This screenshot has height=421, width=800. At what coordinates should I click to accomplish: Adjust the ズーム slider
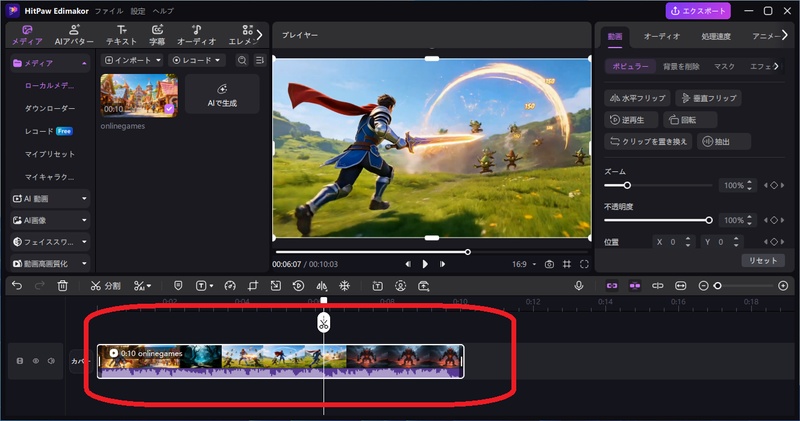click(658, 185)
